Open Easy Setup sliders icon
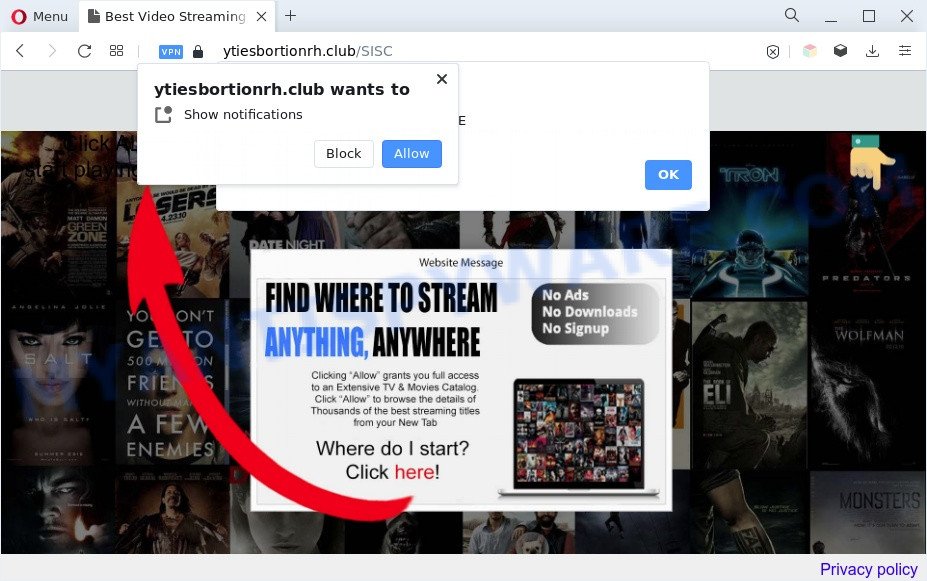Image resolution: width=927 pixels, height=581 pixels. tap(905, 51)
